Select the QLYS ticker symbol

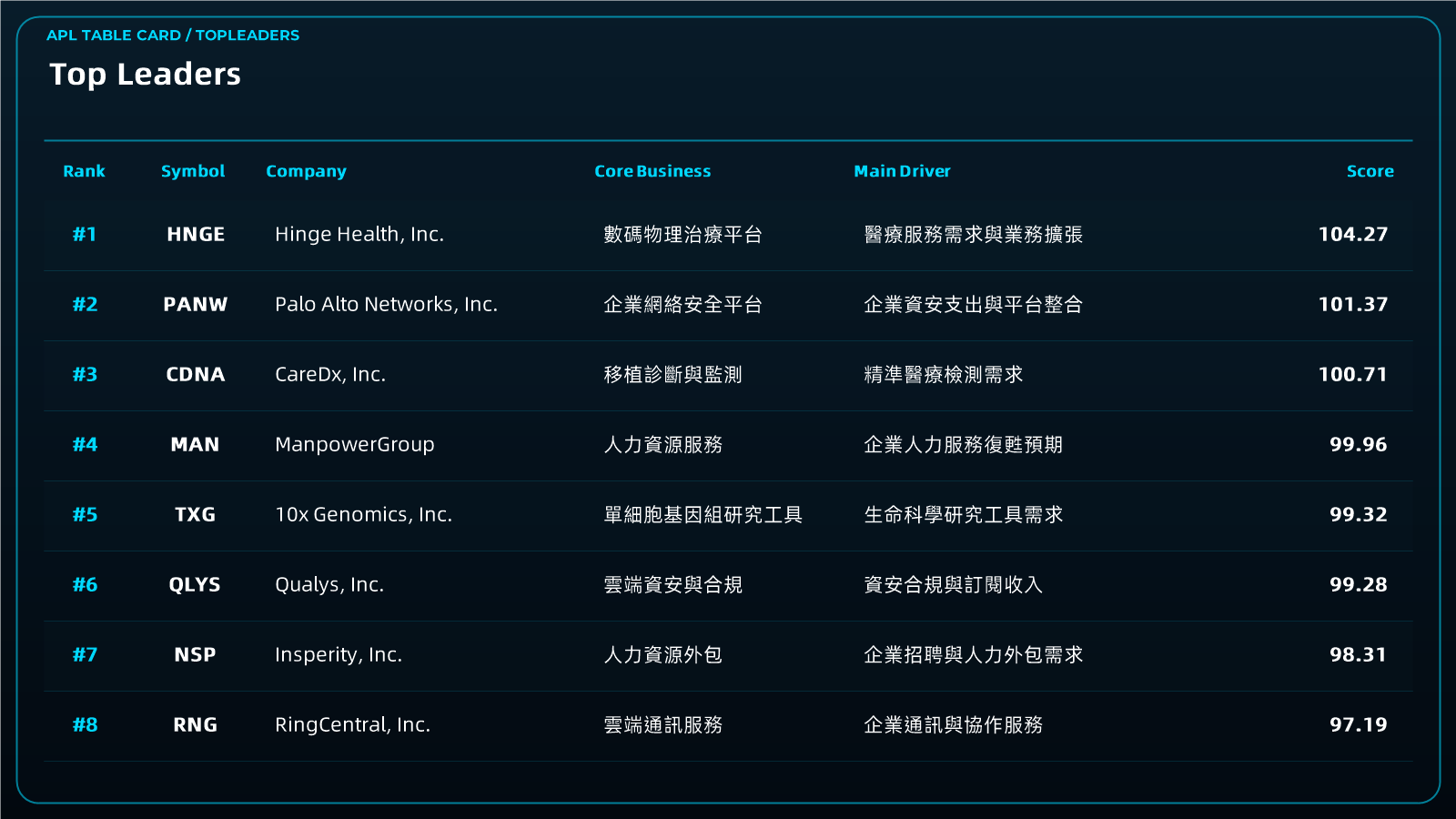coord(195,585)
